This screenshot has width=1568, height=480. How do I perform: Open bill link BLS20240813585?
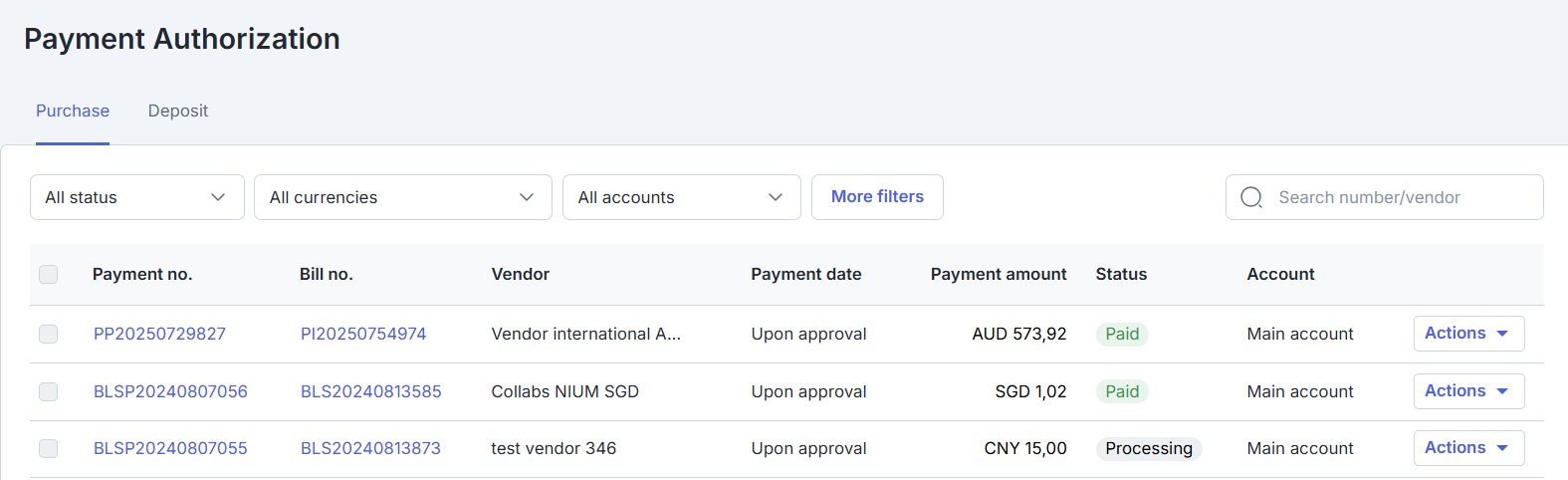(x=370, y=391)
